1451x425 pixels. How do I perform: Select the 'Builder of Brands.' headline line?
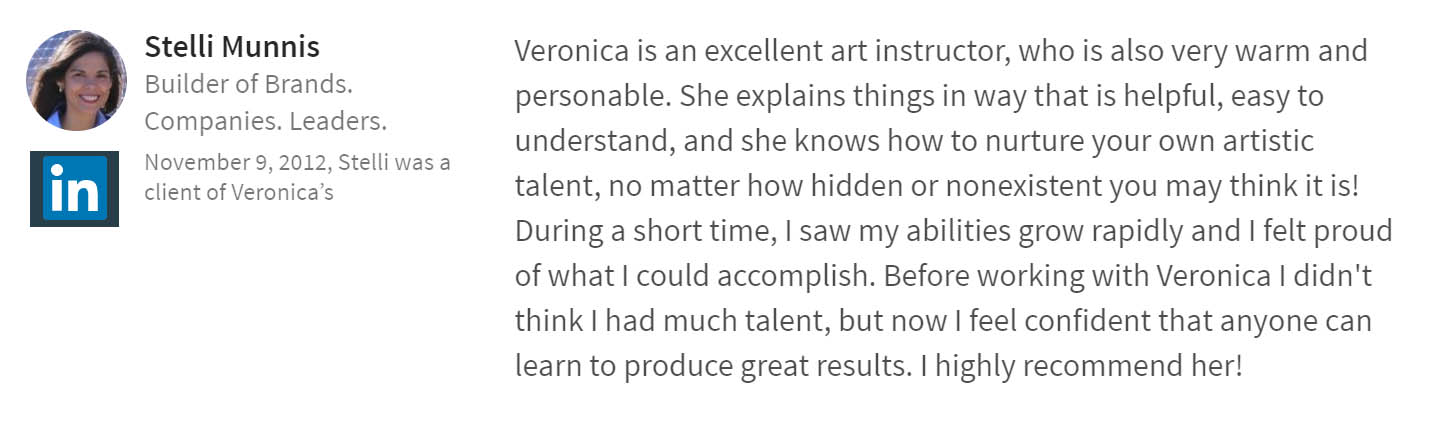click(x=248, y=84)
